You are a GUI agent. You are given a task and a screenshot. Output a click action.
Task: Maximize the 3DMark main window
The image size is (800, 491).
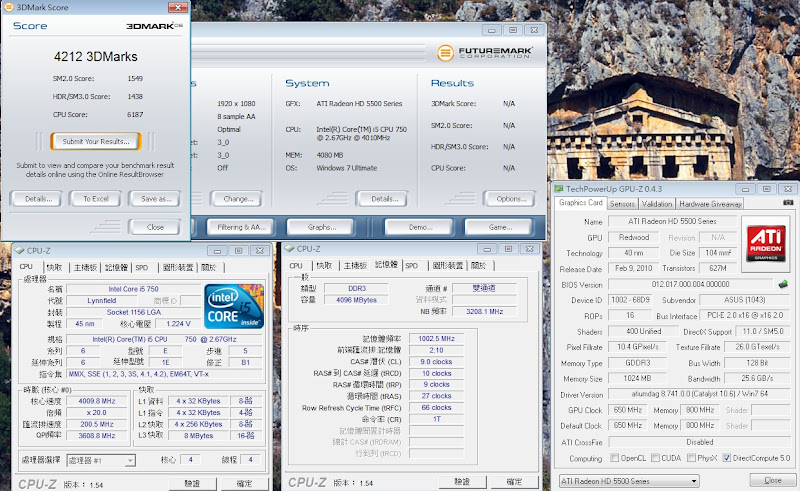tap(513, 30)
